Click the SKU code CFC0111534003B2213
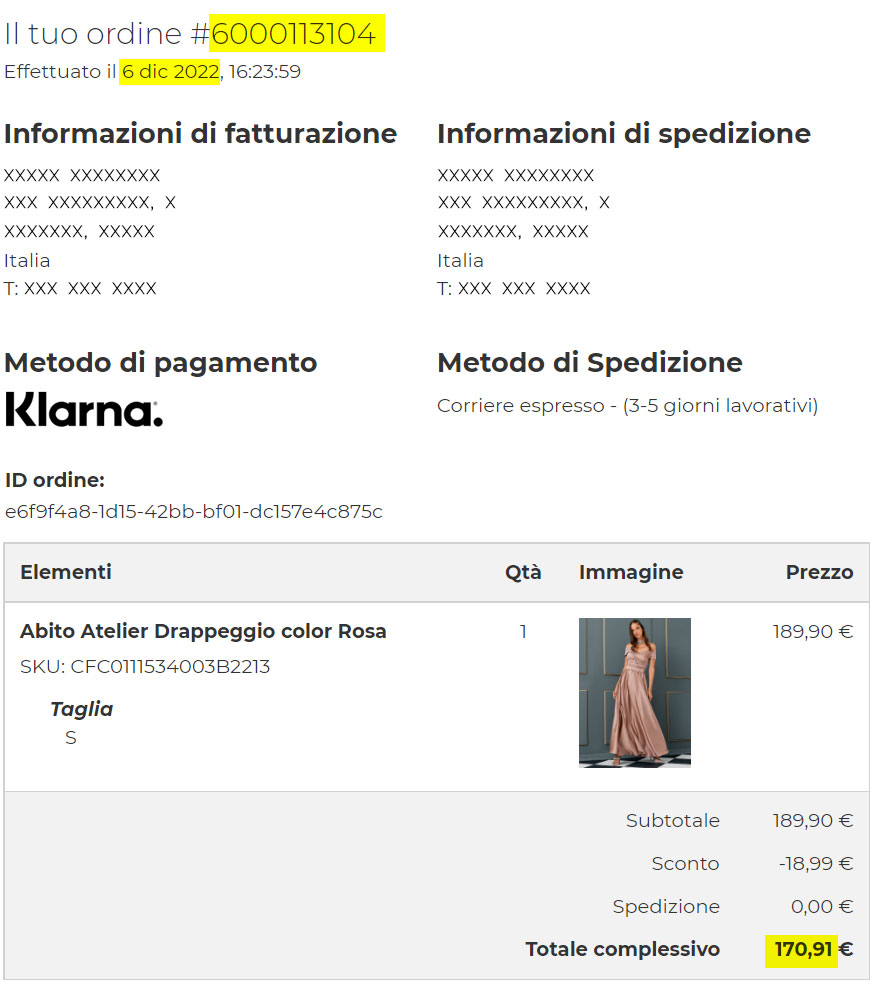The height and width of the screenshot is (985, 877). point(170,667)
